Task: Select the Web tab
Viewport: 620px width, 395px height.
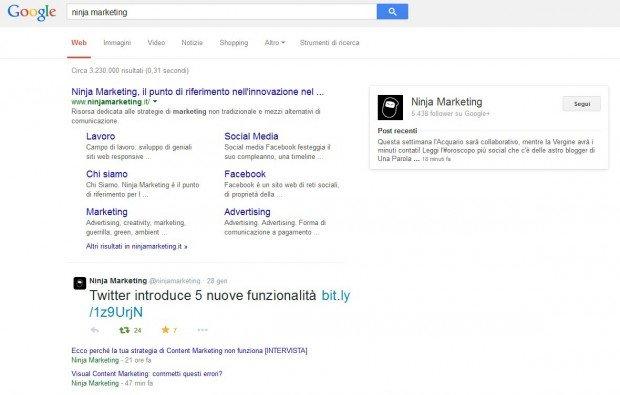Action: (x=79, y=43)
